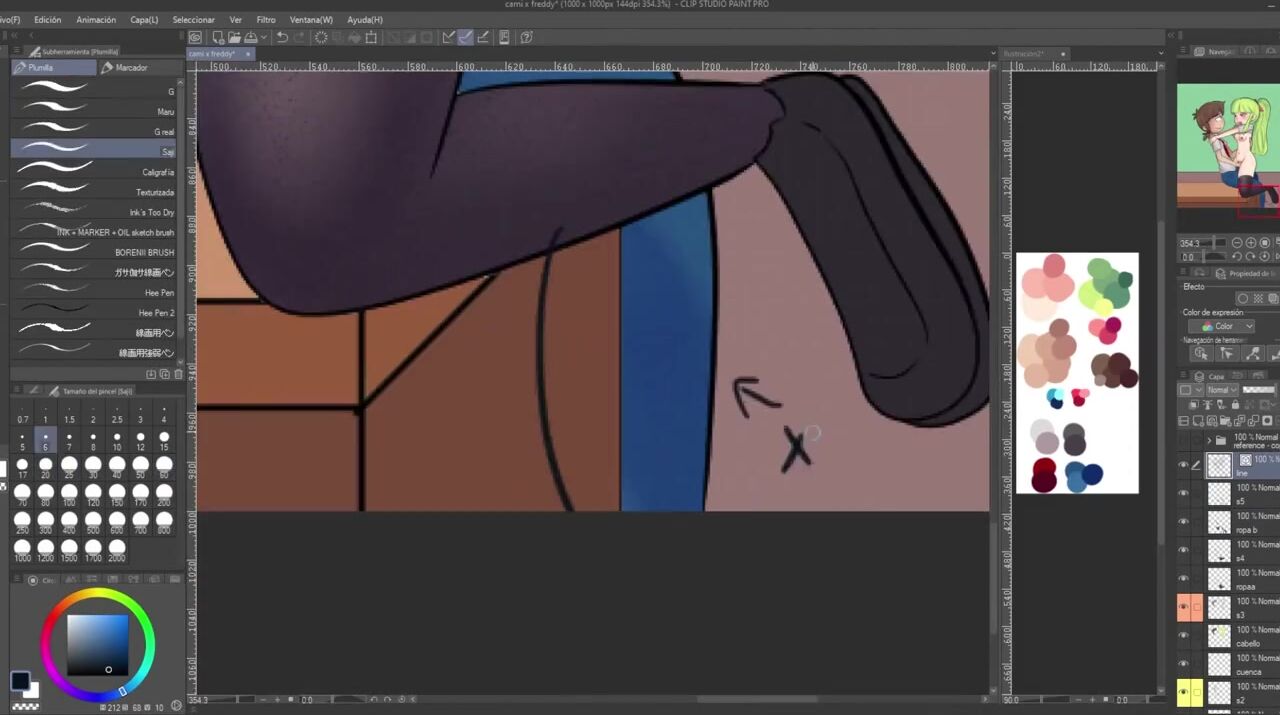This screenshot has height=715, width=1280.
Task: Click the Open file folder icon
Action: pyautogui.click(x=232, y=37)
